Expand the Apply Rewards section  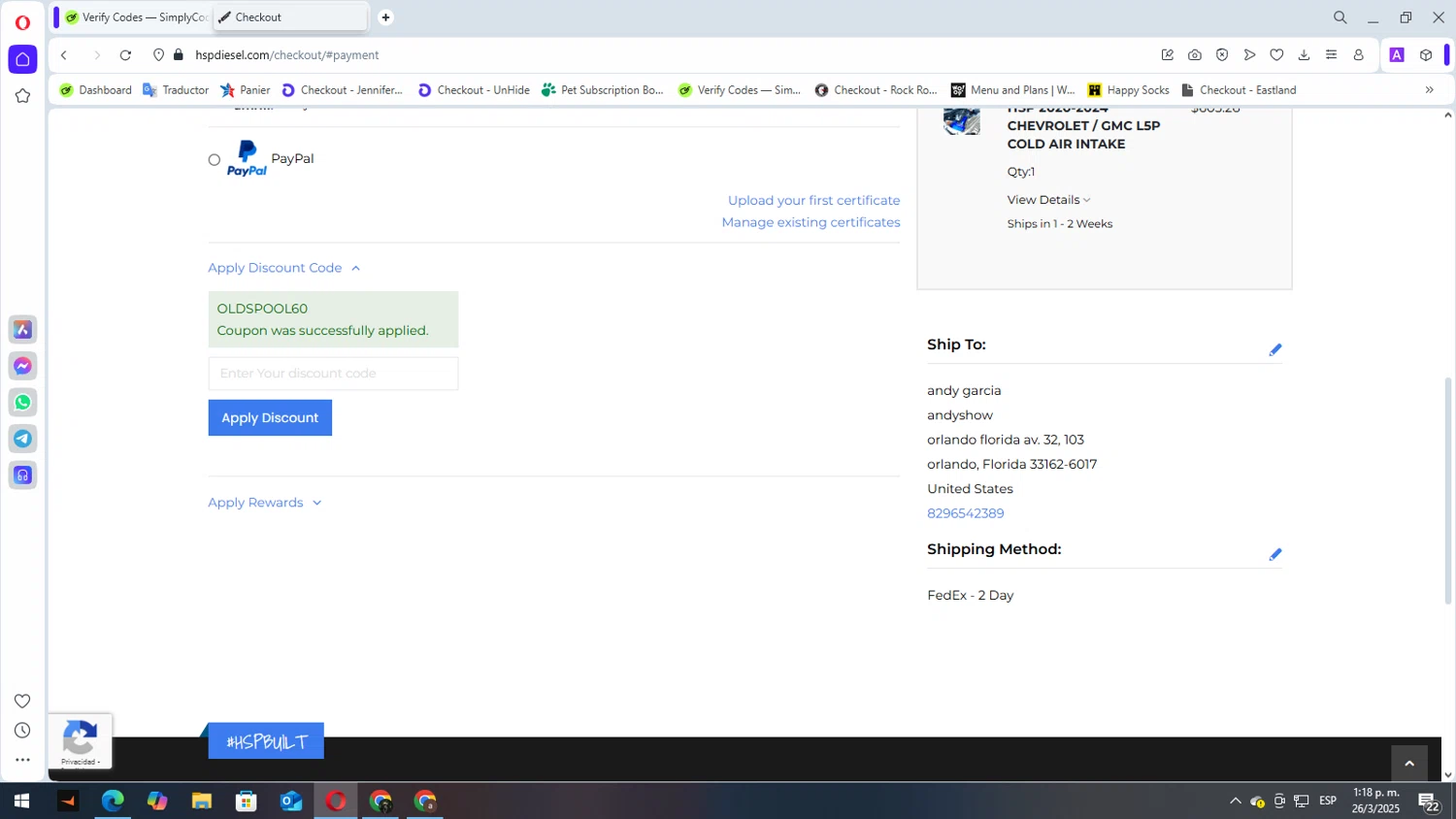coord(265,503)
